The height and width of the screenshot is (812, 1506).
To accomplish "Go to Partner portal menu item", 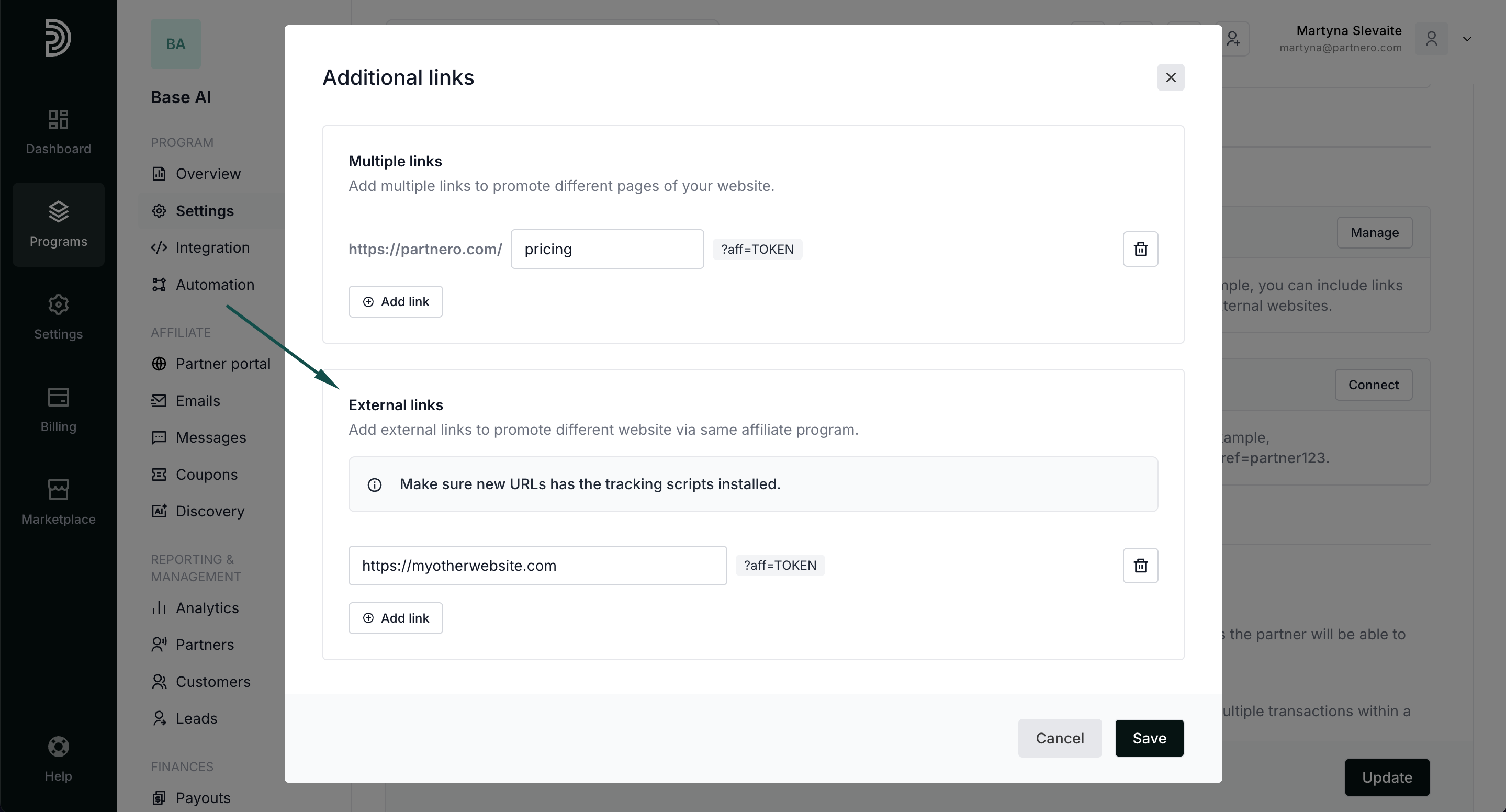I will tap(222, 364).
